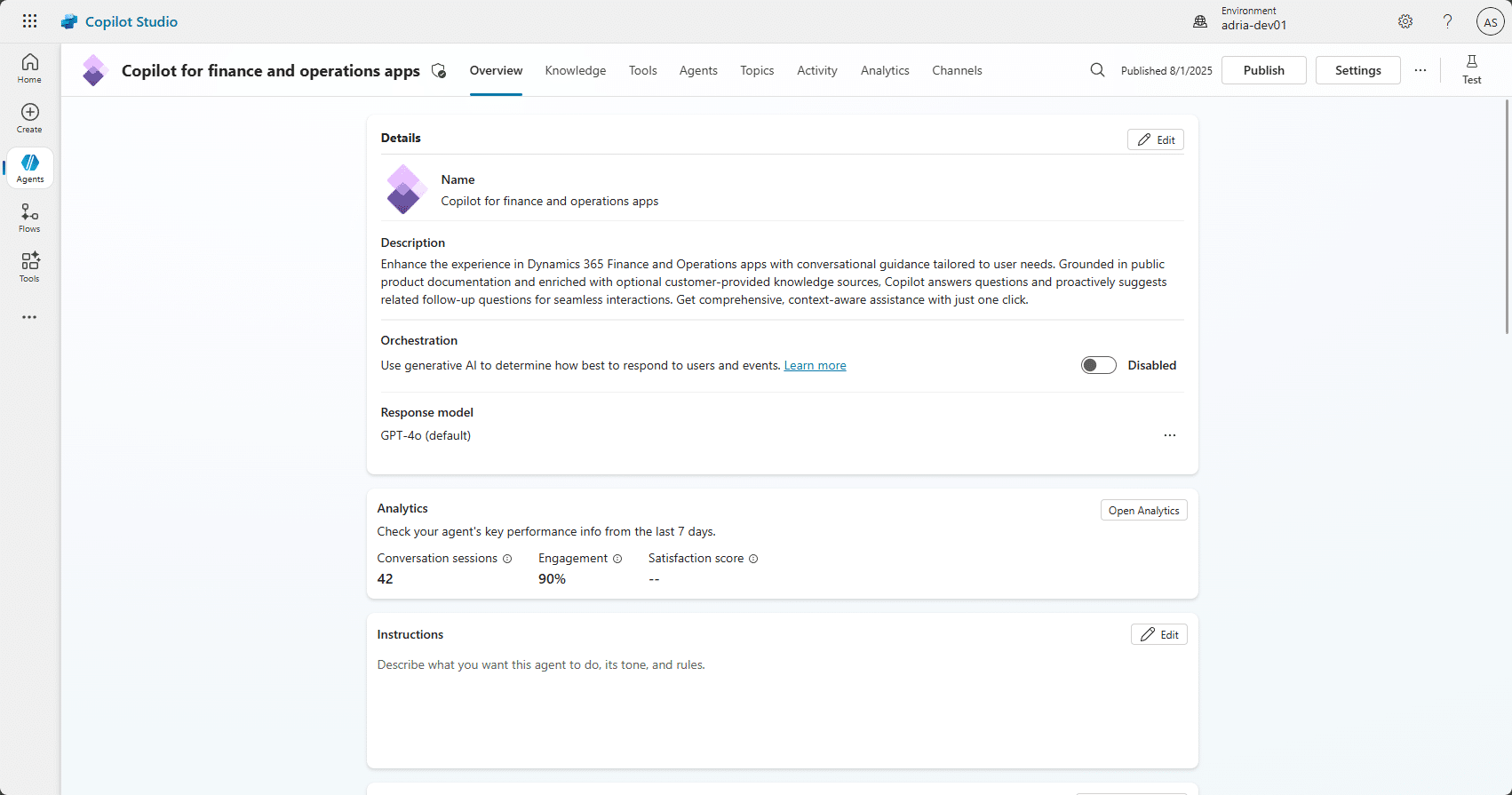Screen dimensions: 1512x795
Task: Open the agent Settings button
Action: click(x=1358, y=70)
